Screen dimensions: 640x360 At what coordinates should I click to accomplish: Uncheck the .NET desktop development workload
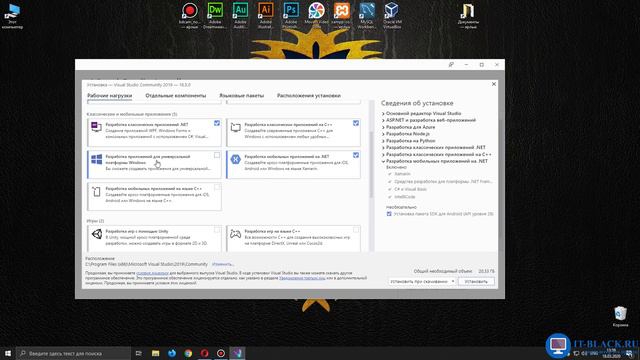click(x=217, y=123)
